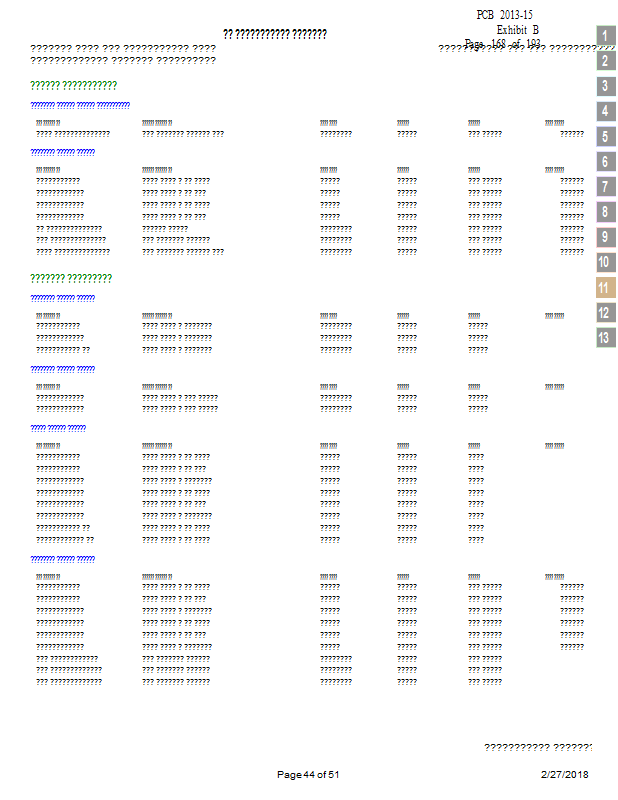
Task: Click the first green section heading
Action: coord(74,86)
